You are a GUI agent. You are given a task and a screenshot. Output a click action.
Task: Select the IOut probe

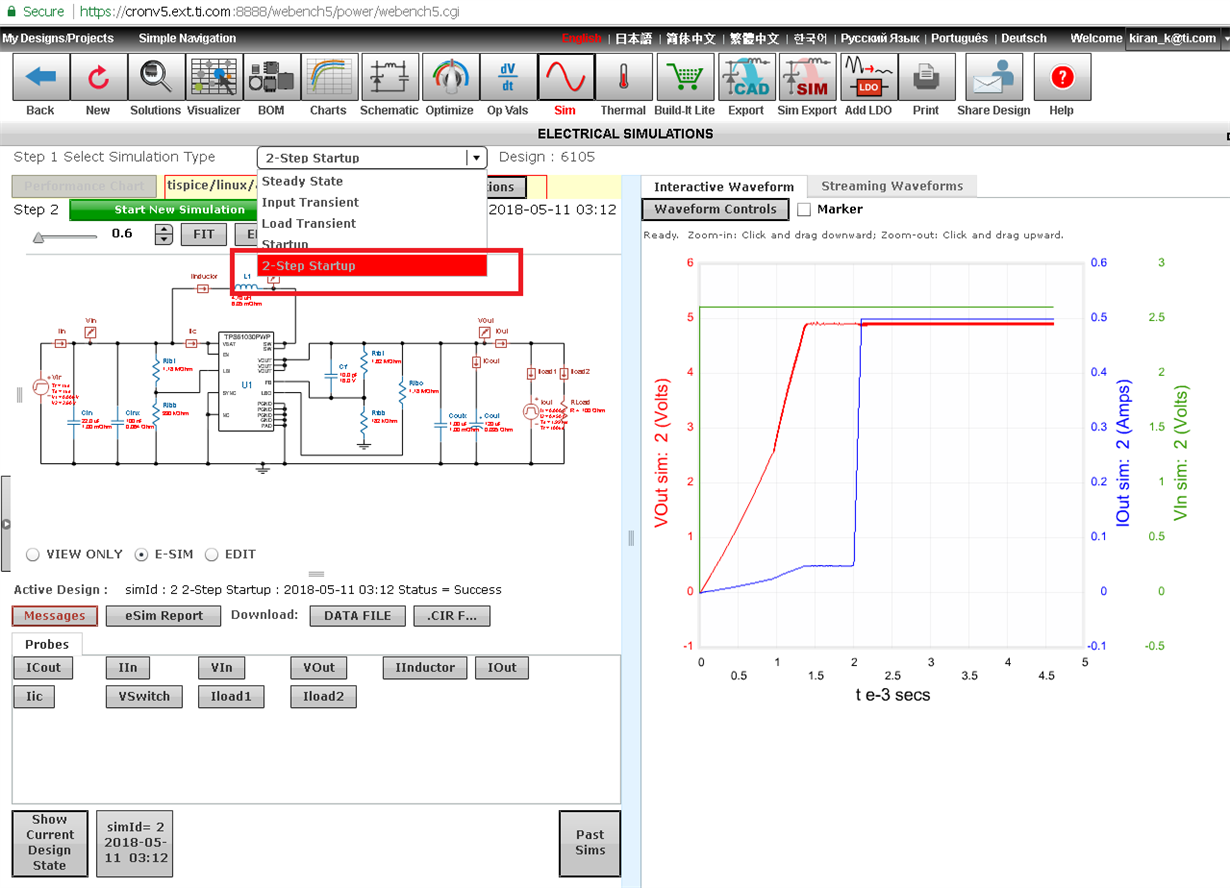pos(502,668)
